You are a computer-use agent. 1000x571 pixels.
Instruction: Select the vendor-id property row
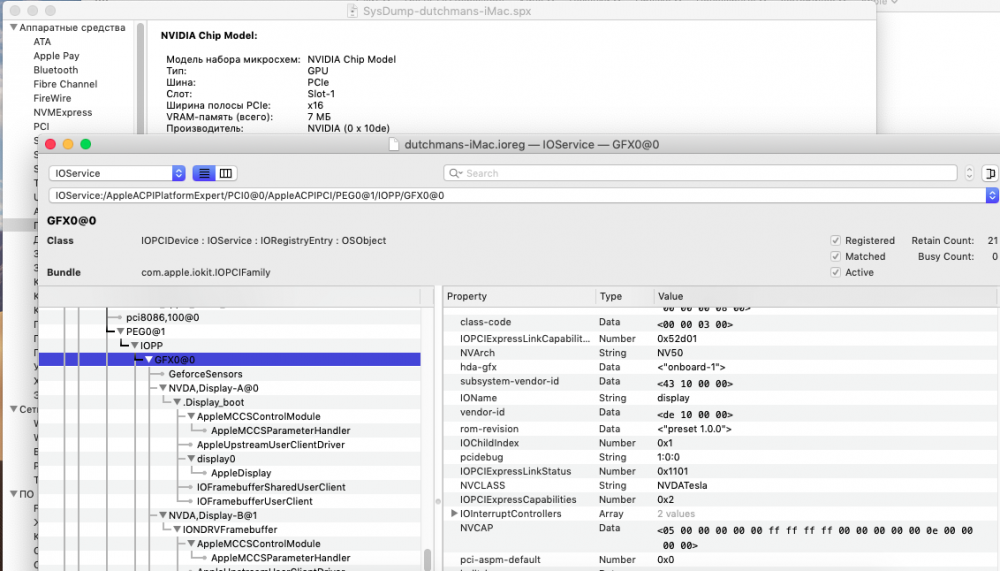(x=721, y=413)
